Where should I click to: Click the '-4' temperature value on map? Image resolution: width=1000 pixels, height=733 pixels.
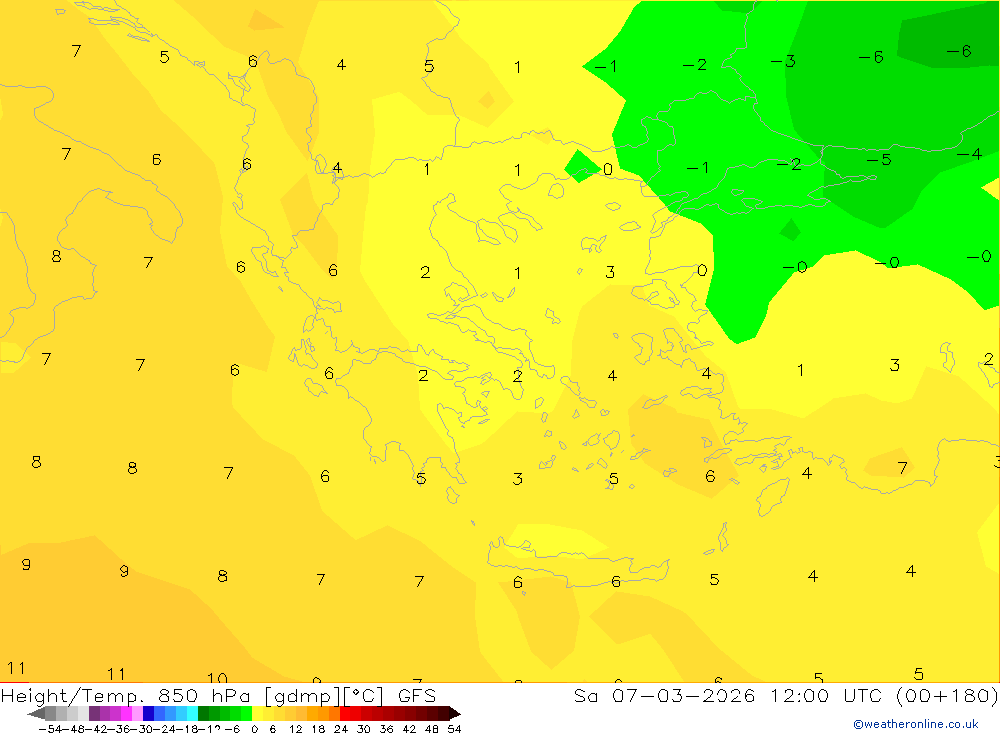(969, 154)
